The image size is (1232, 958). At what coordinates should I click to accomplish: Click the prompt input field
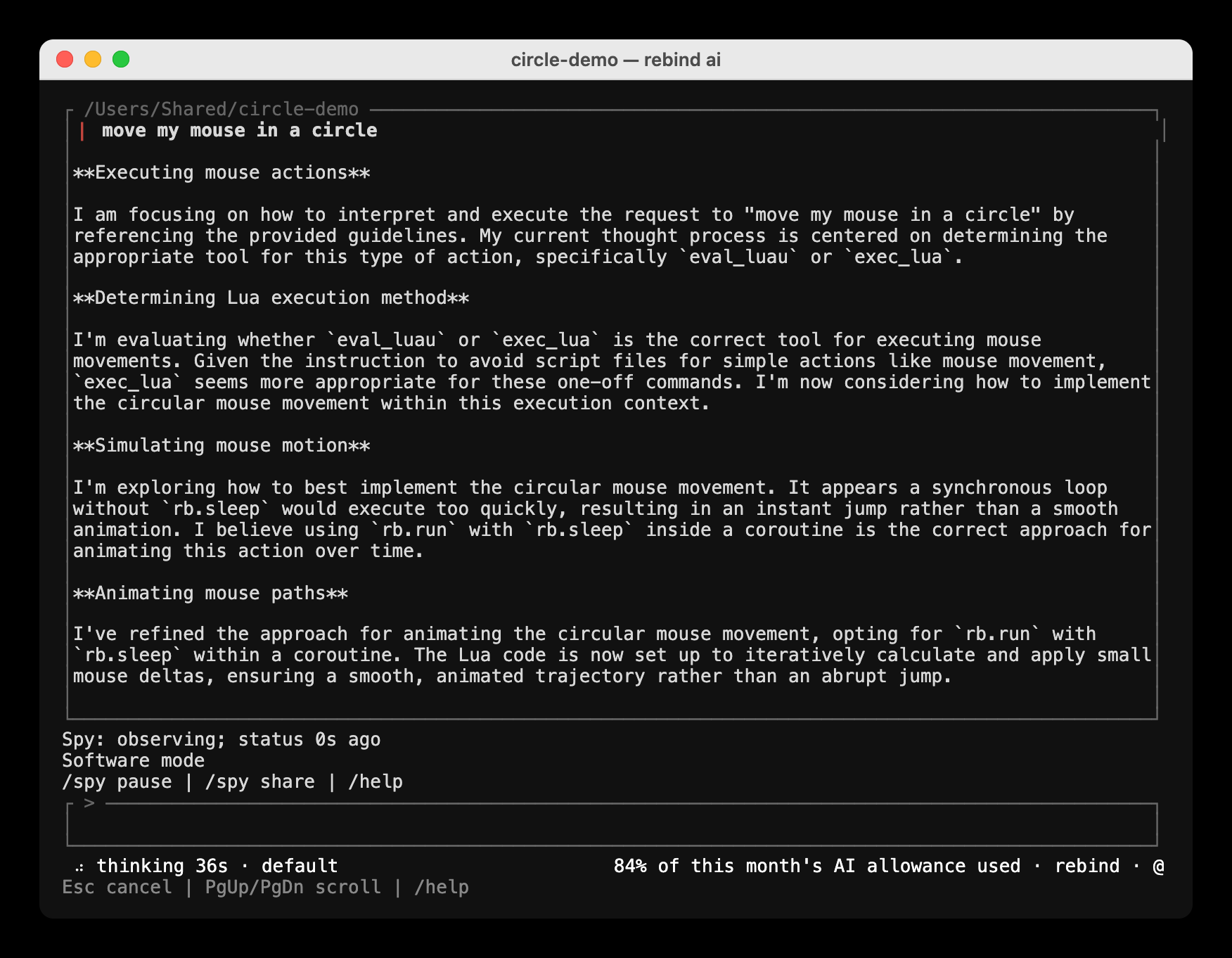click(612, 824)
